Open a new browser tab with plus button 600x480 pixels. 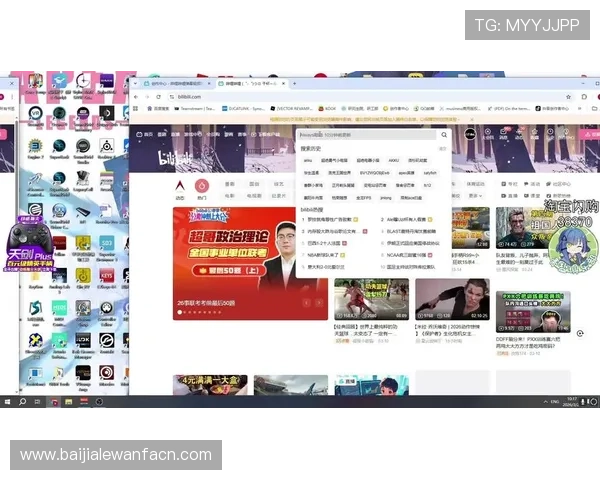click(285, 84)
